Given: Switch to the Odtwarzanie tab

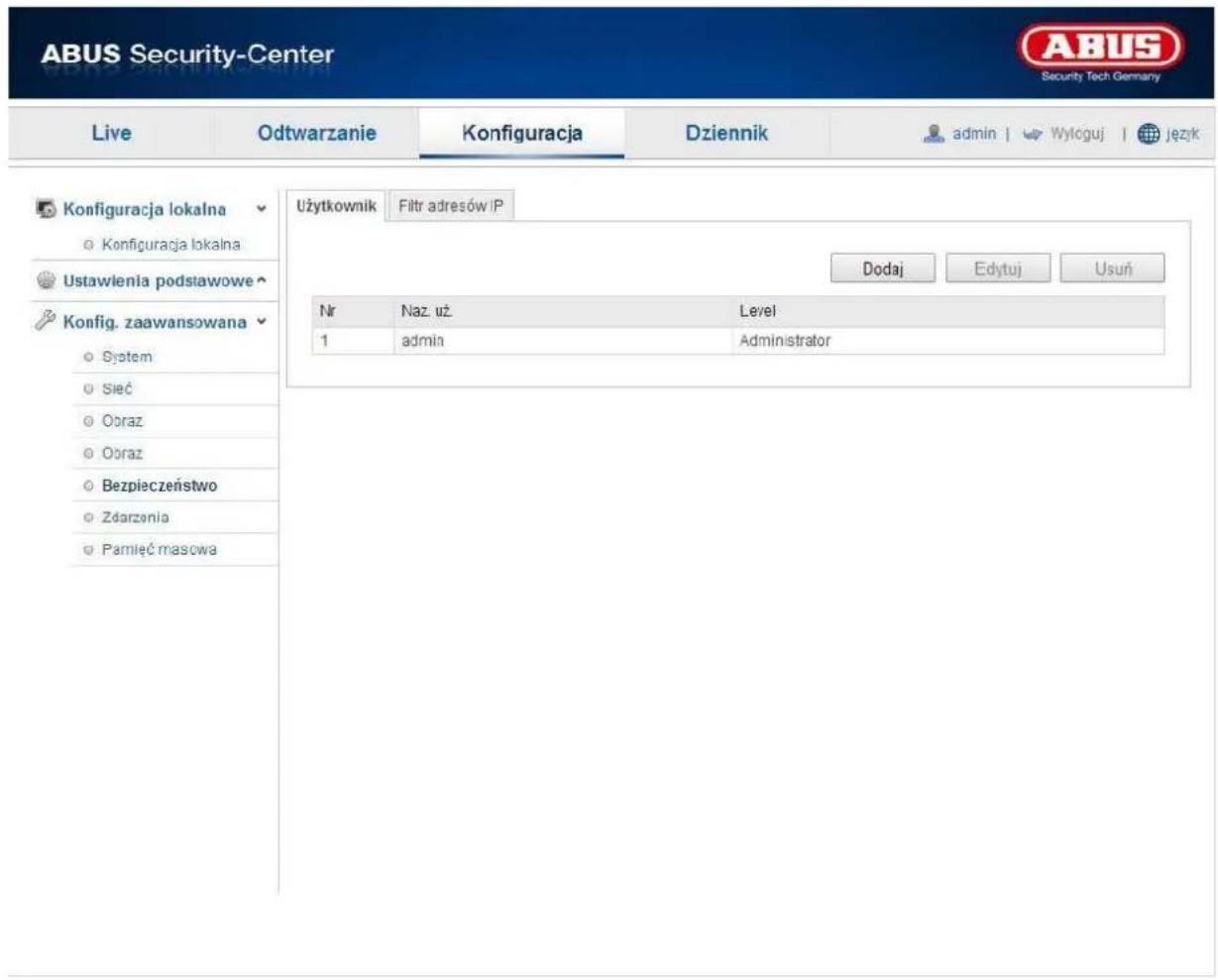Looking at the screenshot, I should (317, 133).
